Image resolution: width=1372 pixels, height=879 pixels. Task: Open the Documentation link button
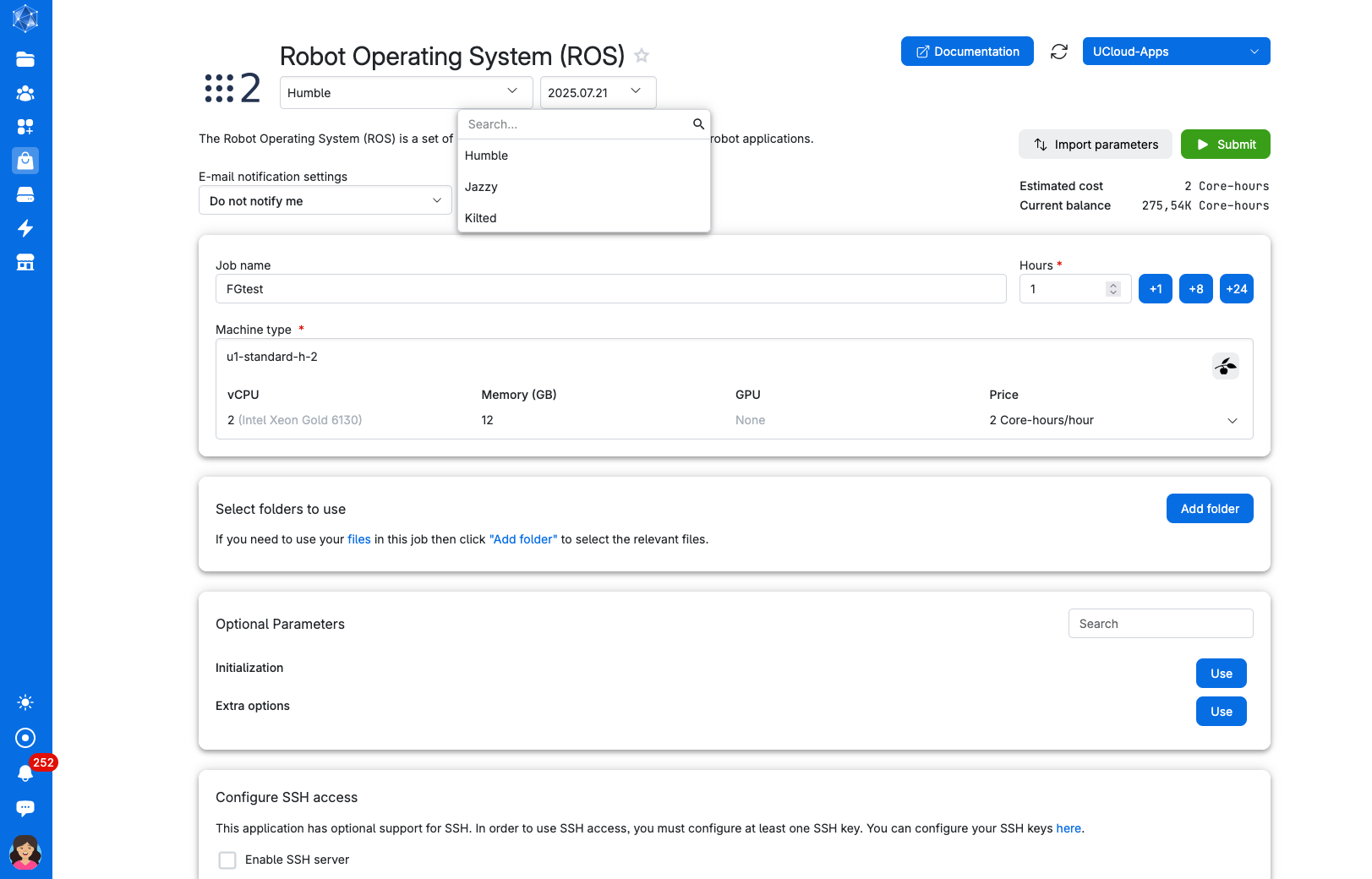coord(967,52)
